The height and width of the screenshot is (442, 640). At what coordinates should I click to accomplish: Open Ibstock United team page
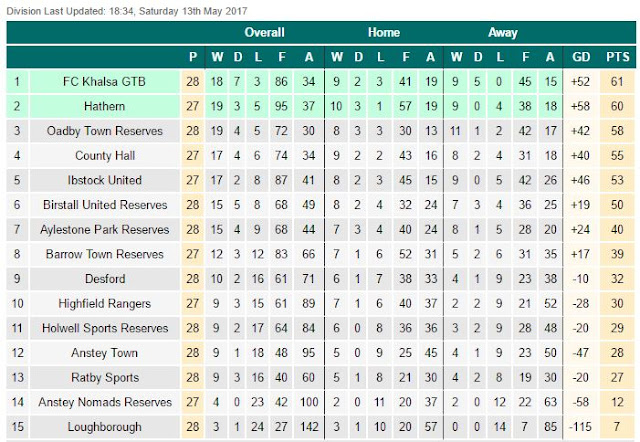pos(104,180)
